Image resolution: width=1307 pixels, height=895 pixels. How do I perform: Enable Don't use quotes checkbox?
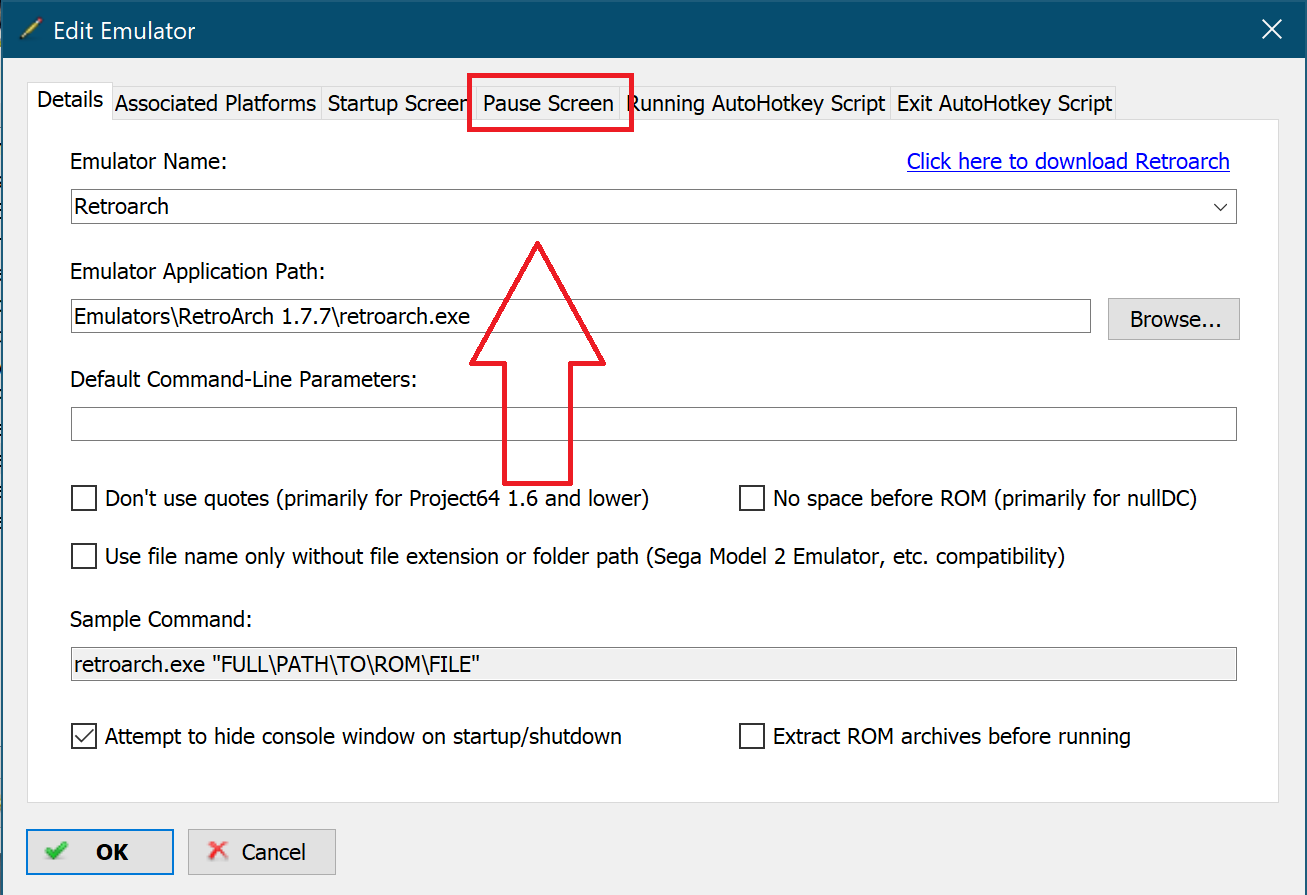84,498
